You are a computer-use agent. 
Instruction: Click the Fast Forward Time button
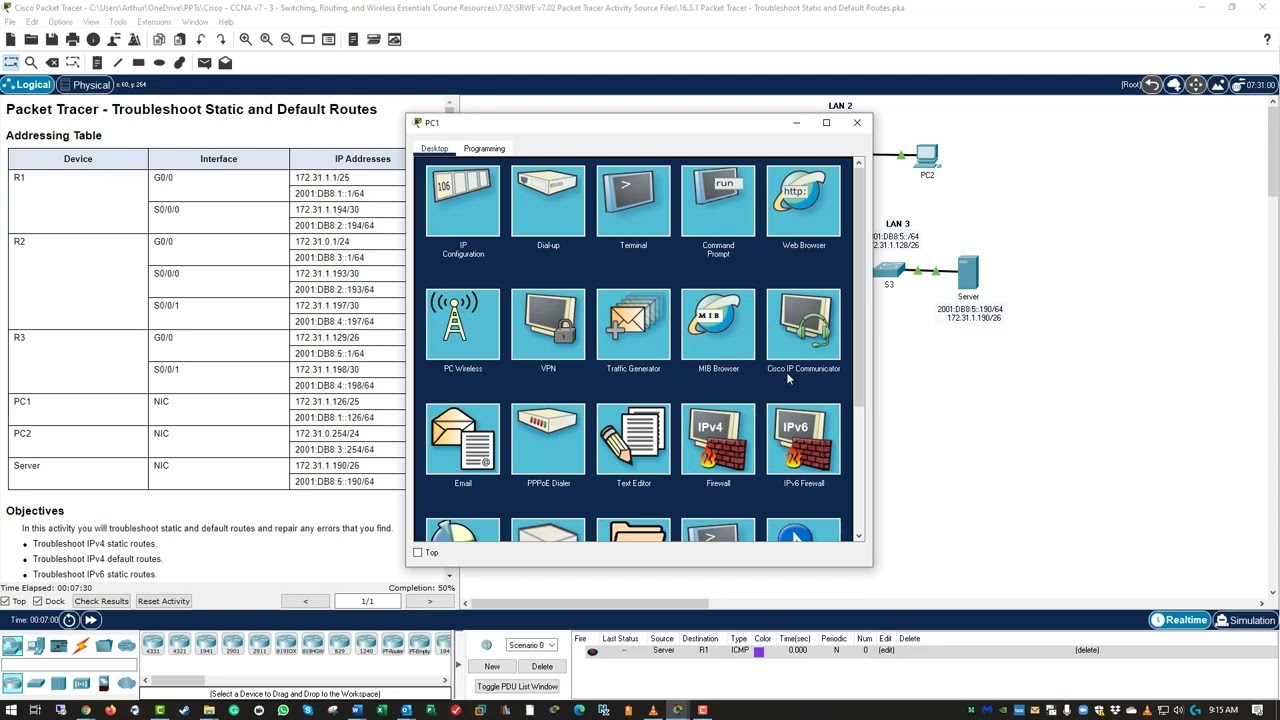click(x=91, y=620)
